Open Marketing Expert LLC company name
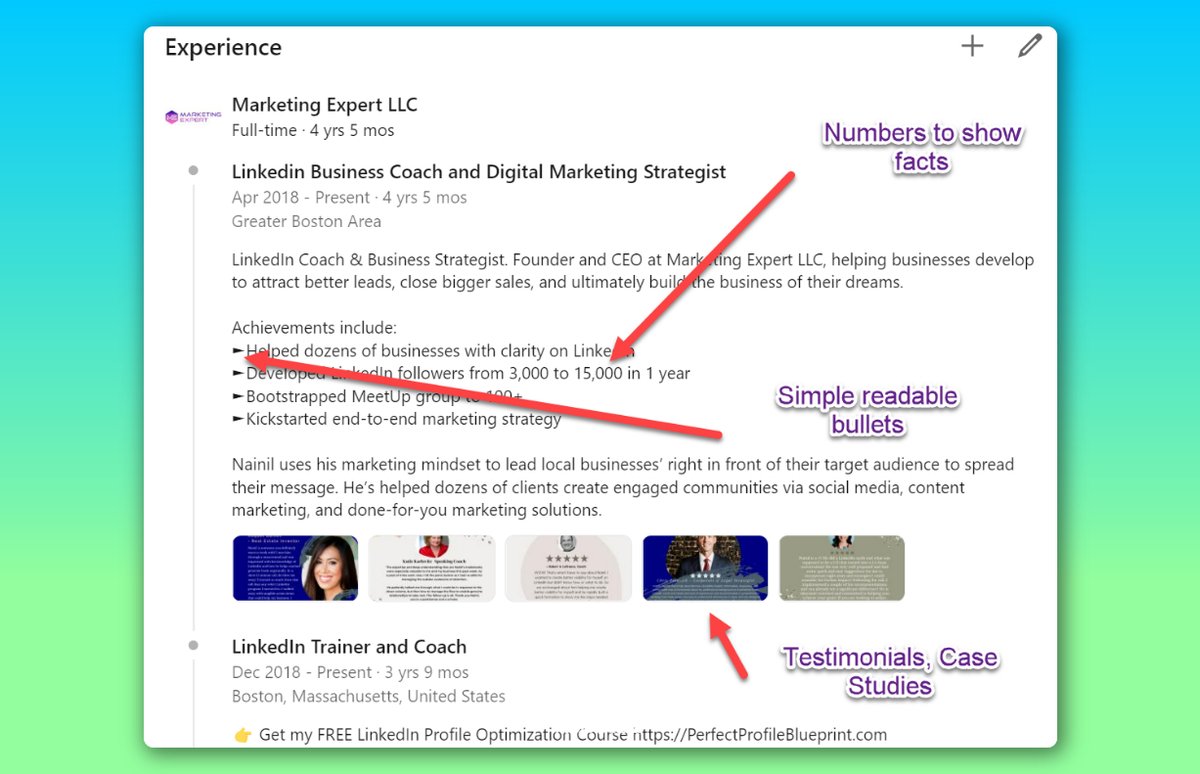 tap(325, 105)
